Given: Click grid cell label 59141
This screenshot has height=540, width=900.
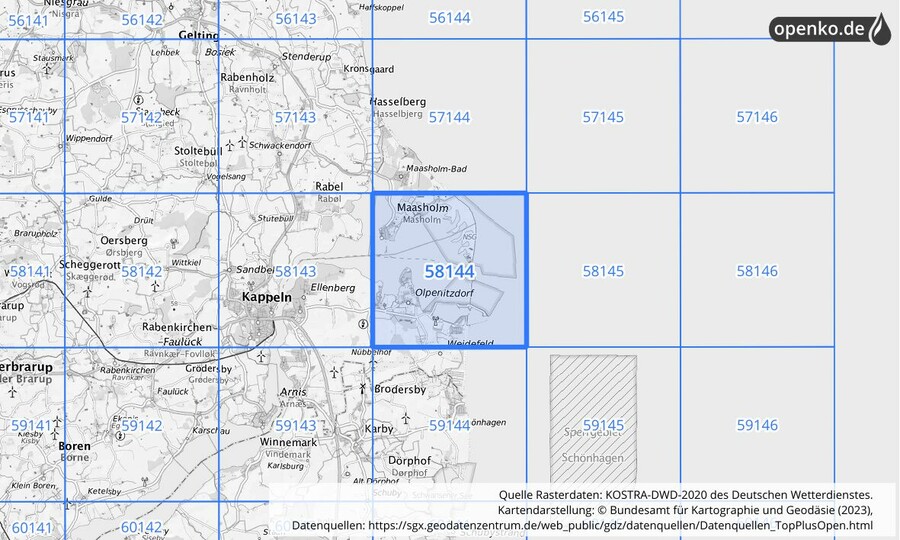Looking at the screenshot, I should tap(31, 425).
